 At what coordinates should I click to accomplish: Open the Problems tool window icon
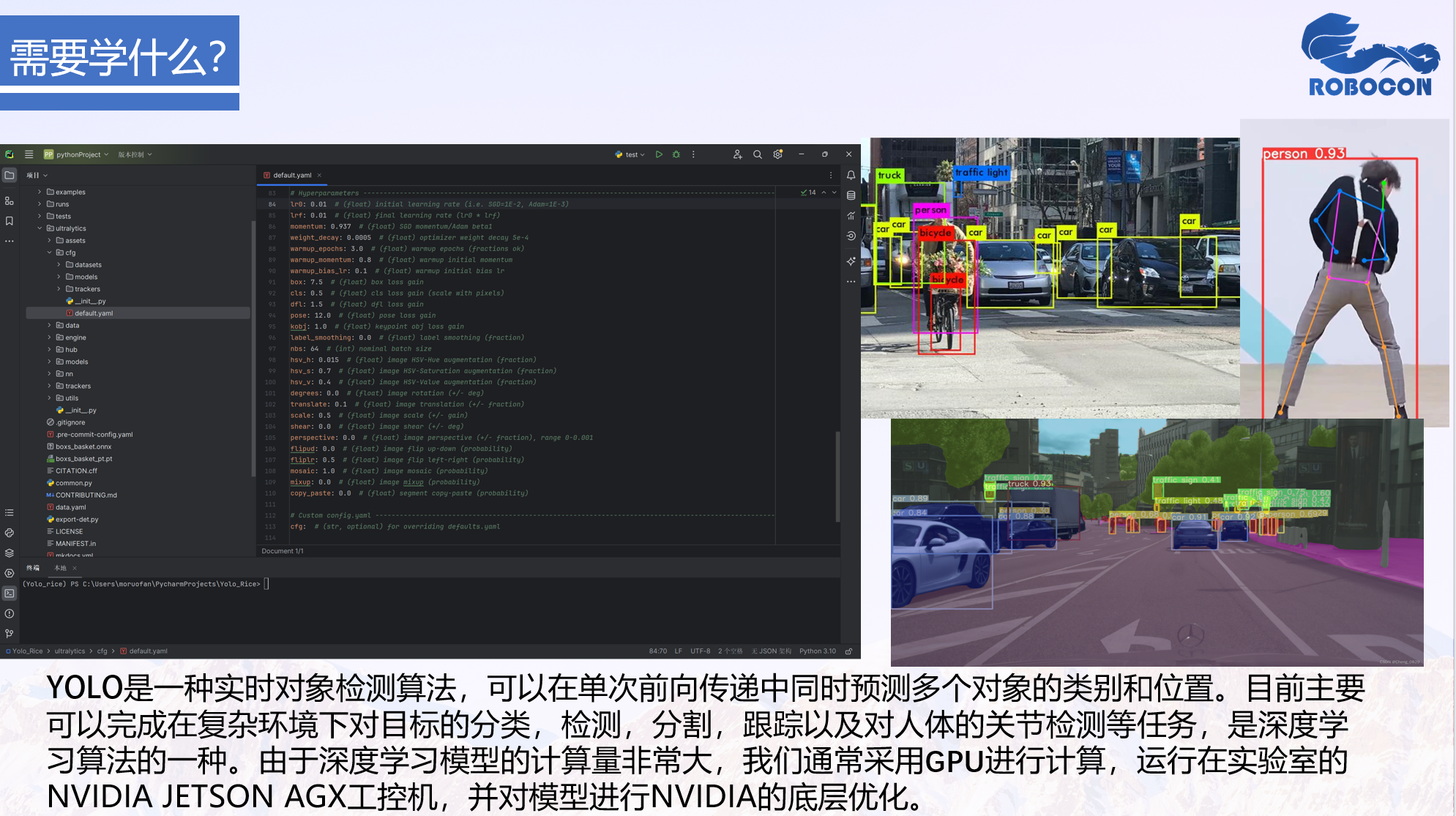[x=10, y=614]
